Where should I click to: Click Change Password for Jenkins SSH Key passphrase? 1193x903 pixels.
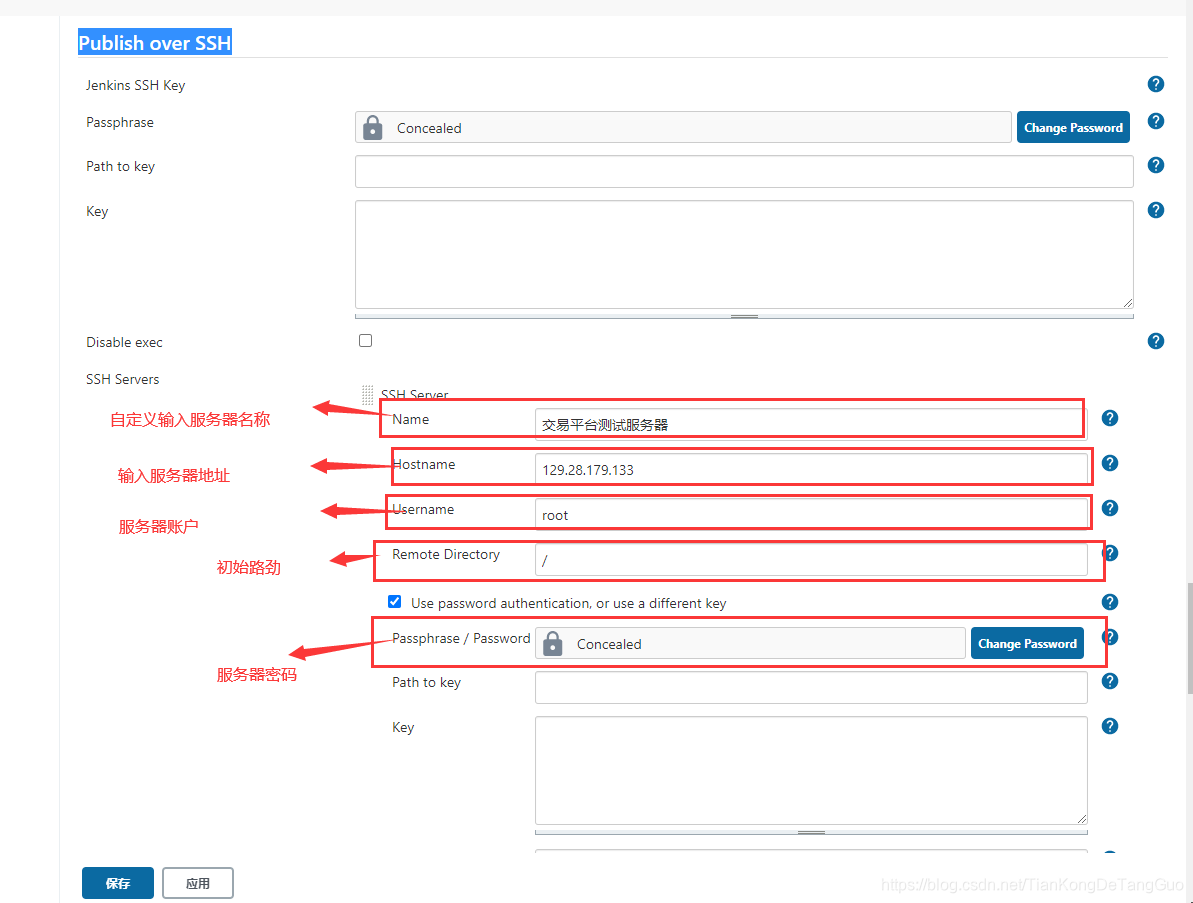click(x=1073, y=127)
